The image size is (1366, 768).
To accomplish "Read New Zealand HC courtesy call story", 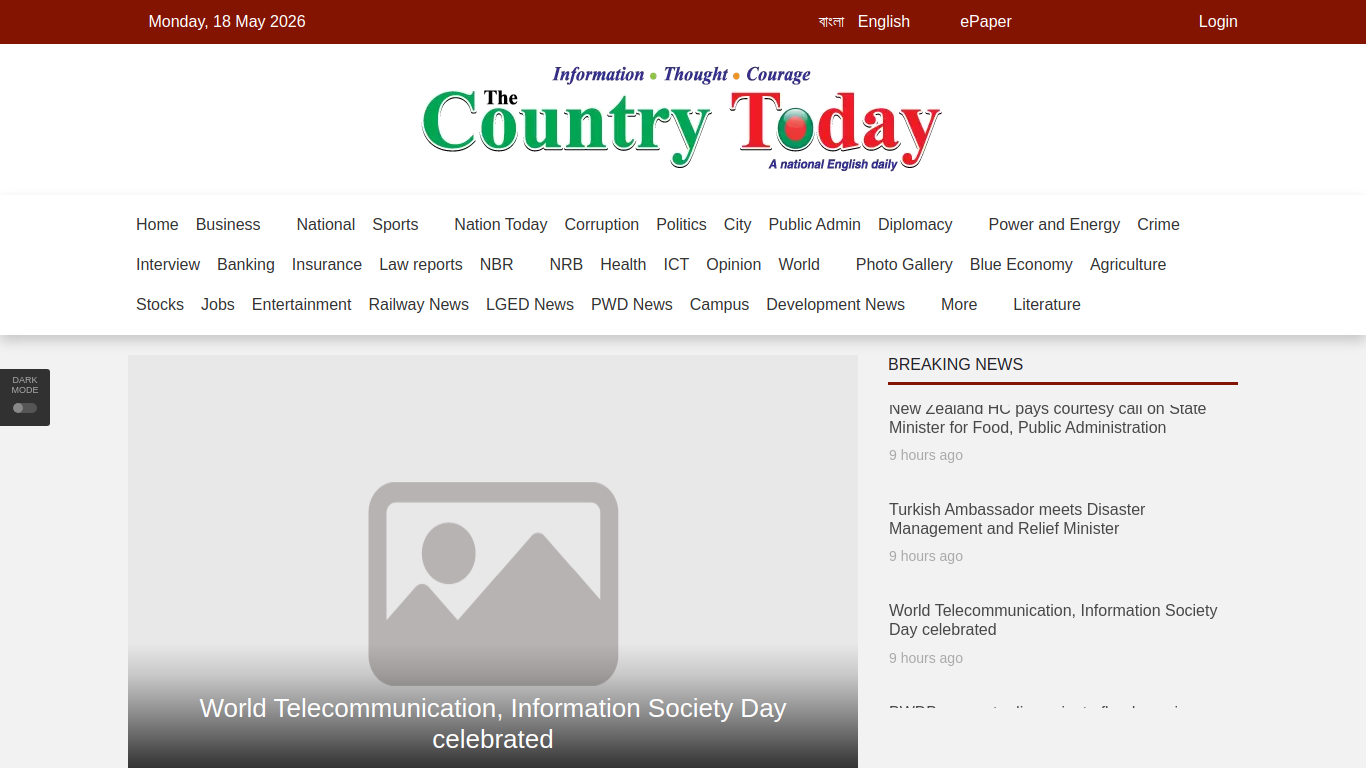I will pyautogui.click(x=1047, y=418).
